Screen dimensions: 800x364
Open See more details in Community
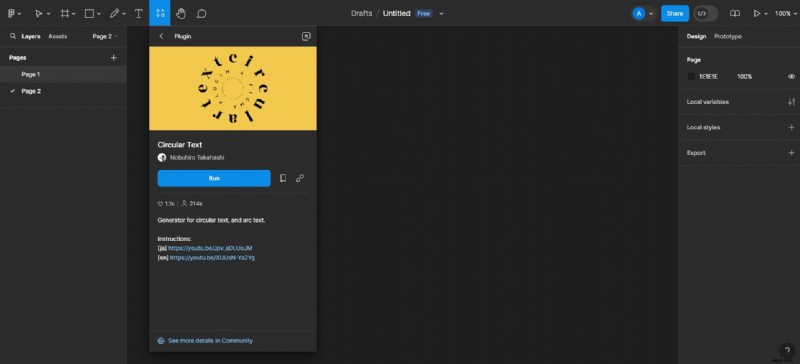[x=205, y=341]
